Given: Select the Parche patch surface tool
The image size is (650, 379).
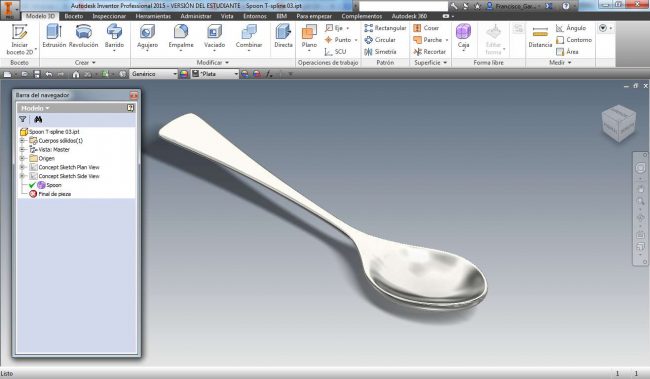Looking at the screenshot, I should [x=431, y=40].
